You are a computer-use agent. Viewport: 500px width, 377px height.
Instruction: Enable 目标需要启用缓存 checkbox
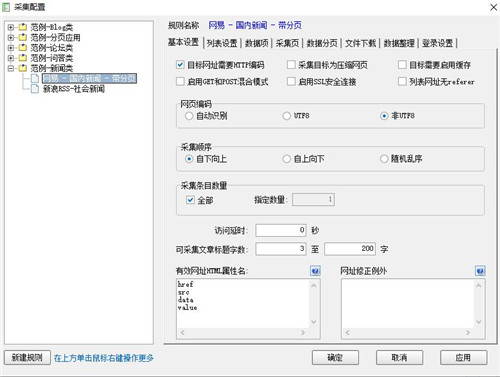point(402,65)
